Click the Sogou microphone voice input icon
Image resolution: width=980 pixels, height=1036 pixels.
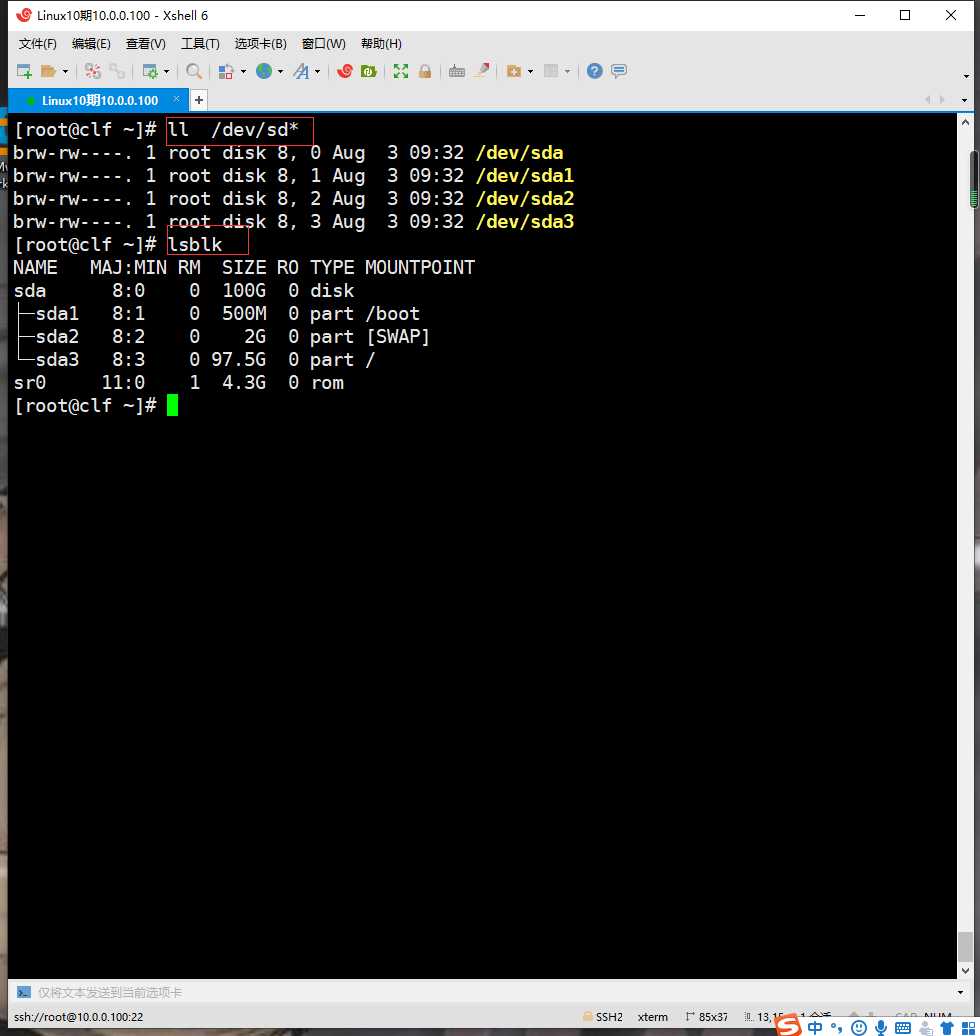[881, 1027]
